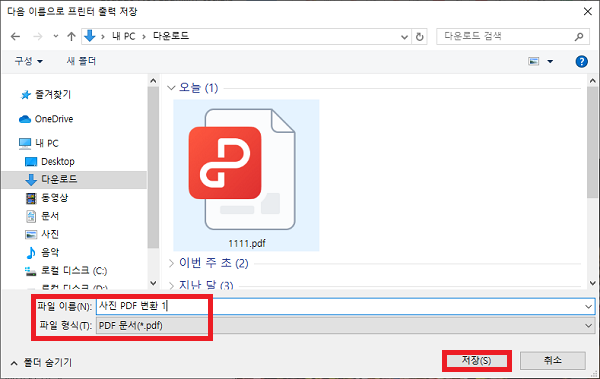The image size is (600, 379).
Task: Open recent locations chevron
Action: (56, 36)
